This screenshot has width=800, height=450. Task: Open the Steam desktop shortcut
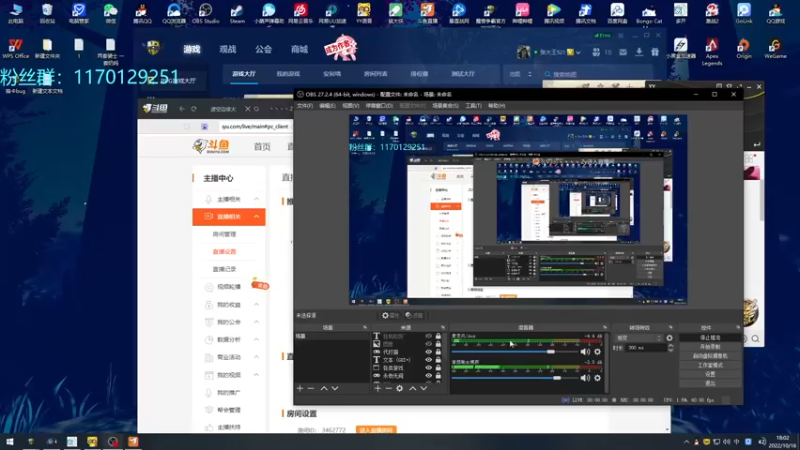tap(237, 13)
